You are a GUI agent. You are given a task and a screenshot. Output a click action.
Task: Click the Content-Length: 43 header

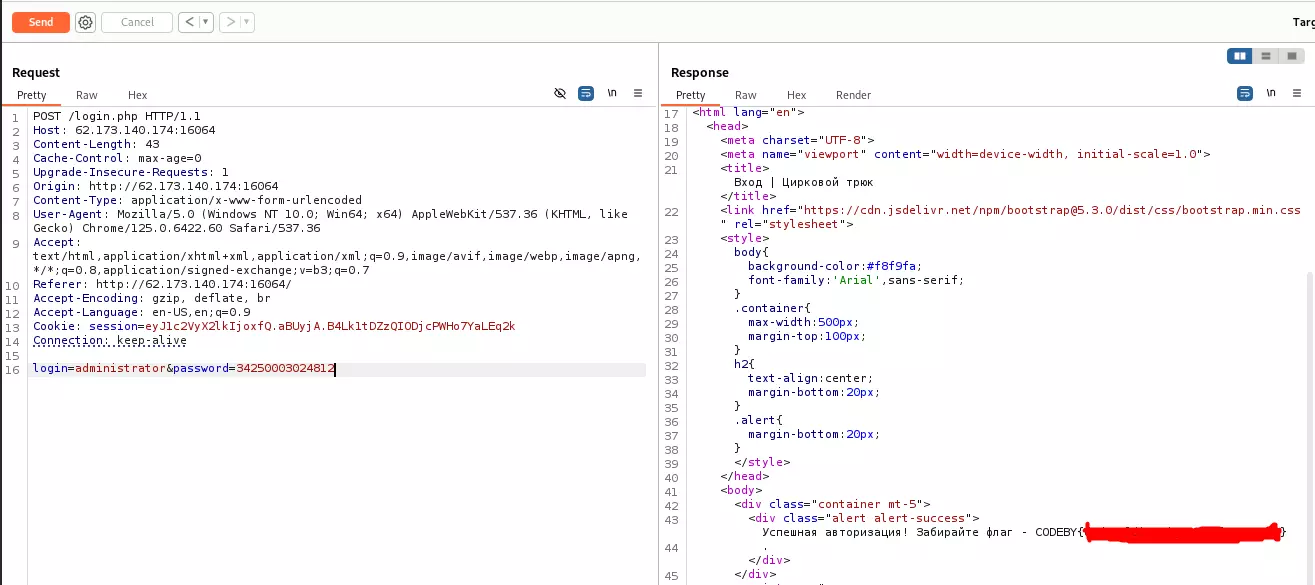[x=96, y=144]
